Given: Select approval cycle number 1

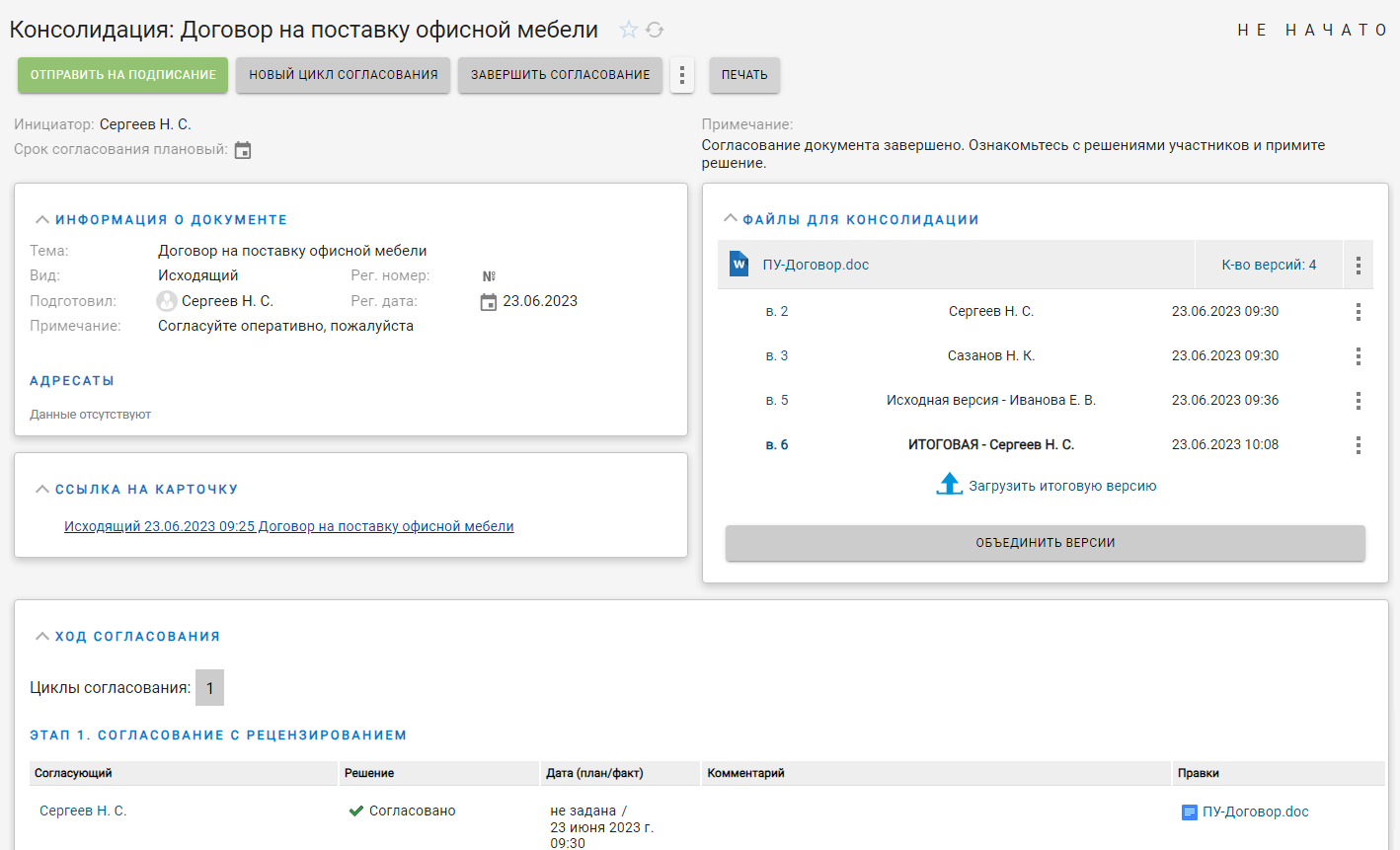Looking at the screenshot, I should pos(209,688).
